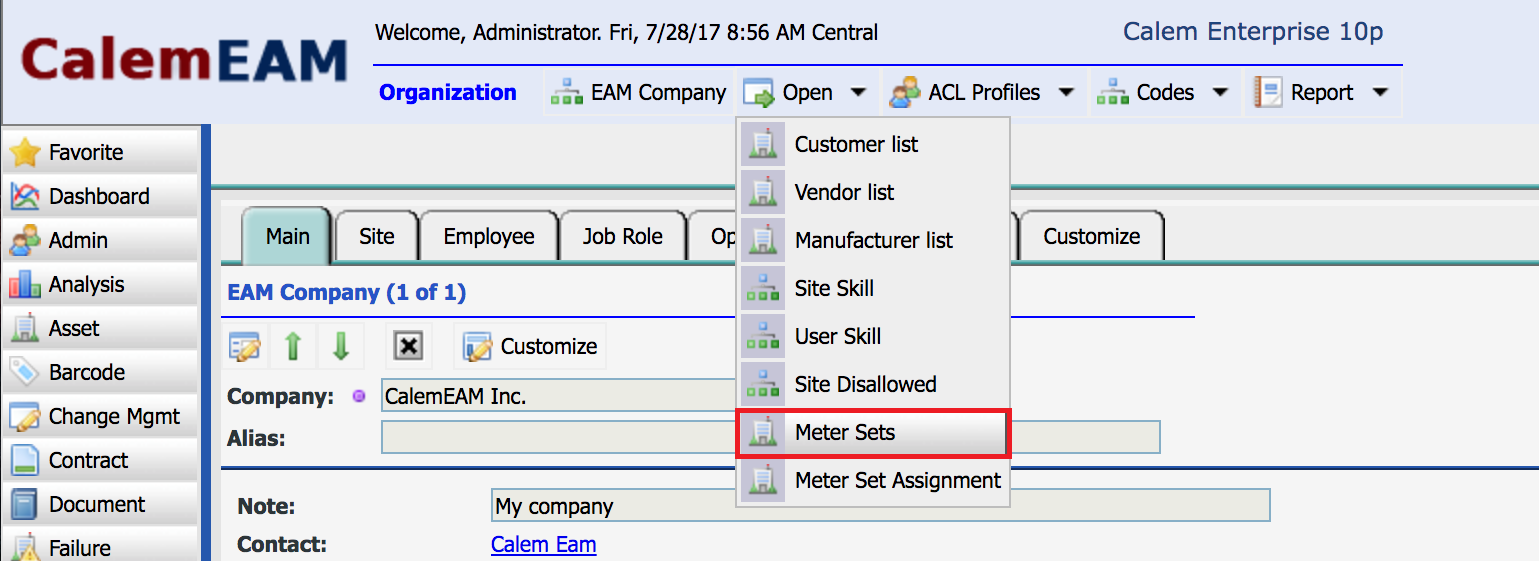Switch to the Main tab
This screenshot has width=1539, height=561.
click(288, 237)
